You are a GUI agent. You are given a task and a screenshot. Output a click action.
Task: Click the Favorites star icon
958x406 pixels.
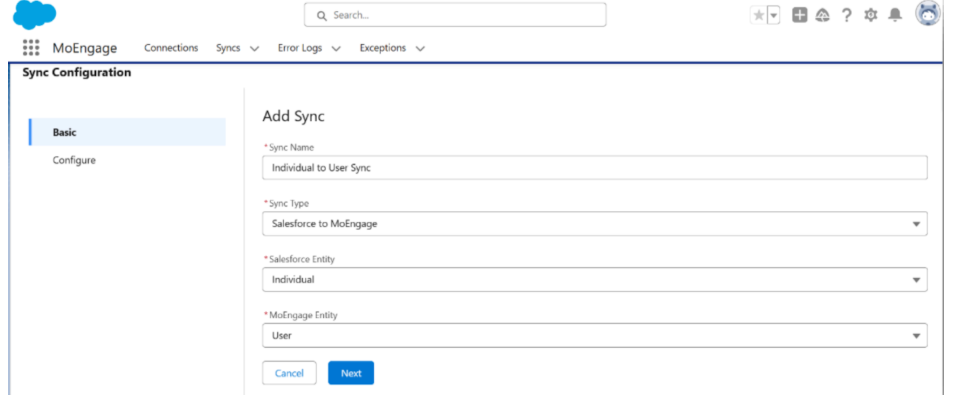[x=758, y=15]
